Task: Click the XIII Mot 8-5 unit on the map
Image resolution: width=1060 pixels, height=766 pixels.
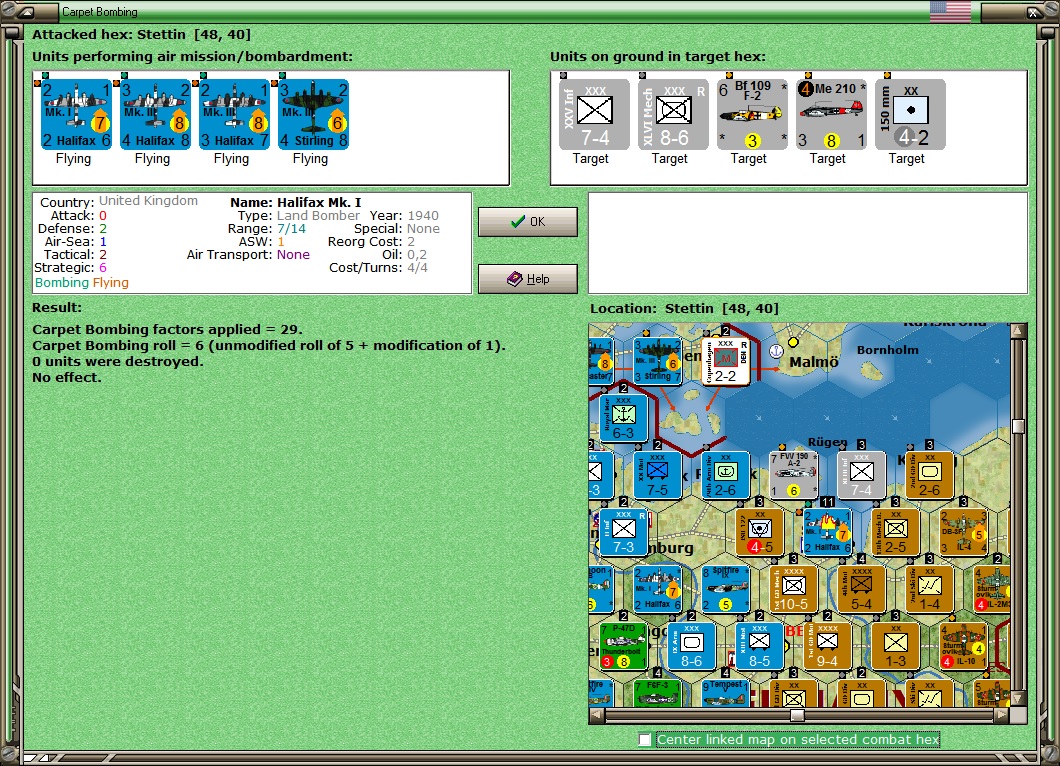Action: [x=760, y=646]
